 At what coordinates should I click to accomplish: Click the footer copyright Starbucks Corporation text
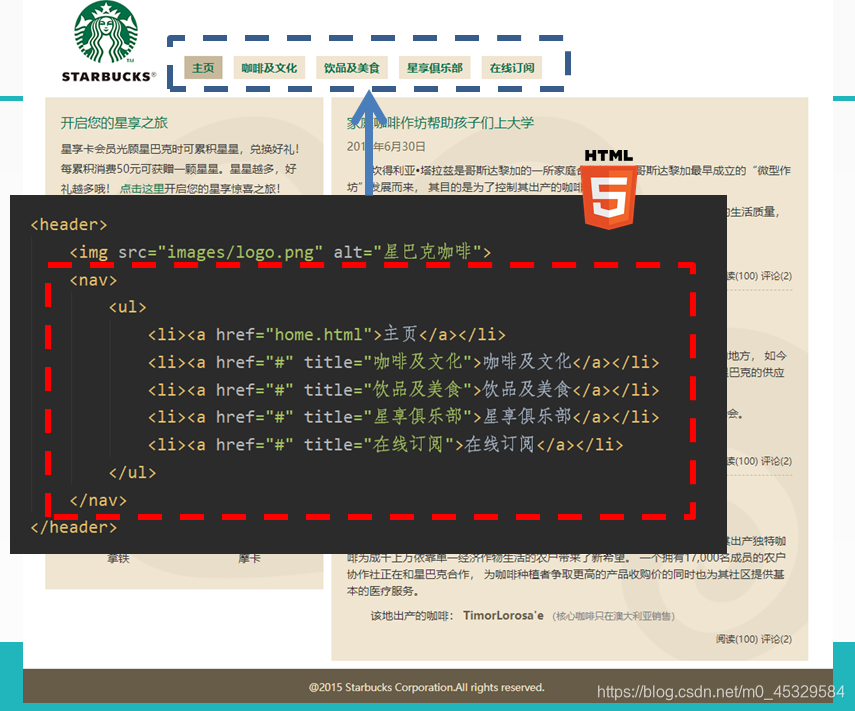coord(426,687)
